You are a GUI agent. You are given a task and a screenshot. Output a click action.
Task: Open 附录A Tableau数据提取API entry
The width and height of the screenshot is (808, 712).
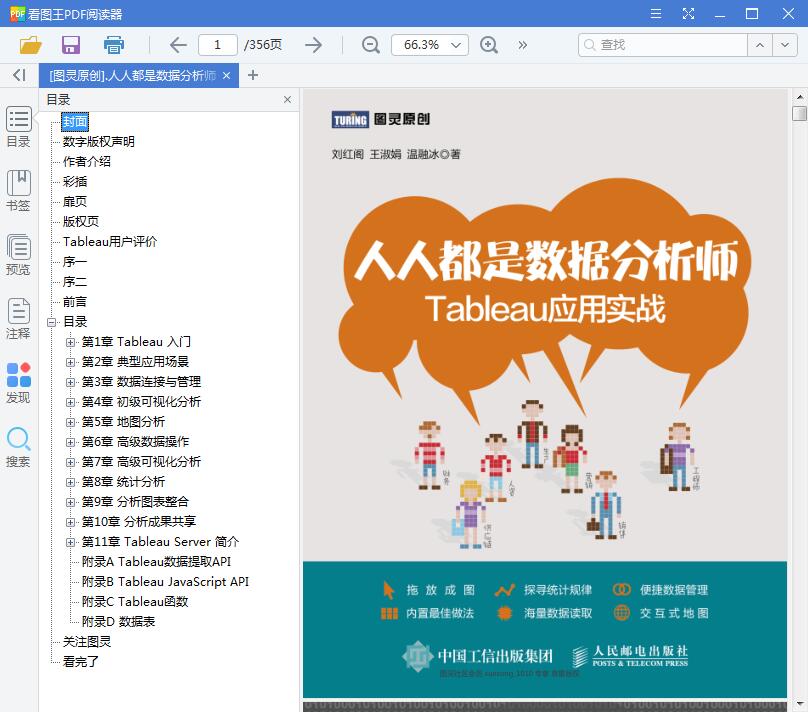(156, 562)
